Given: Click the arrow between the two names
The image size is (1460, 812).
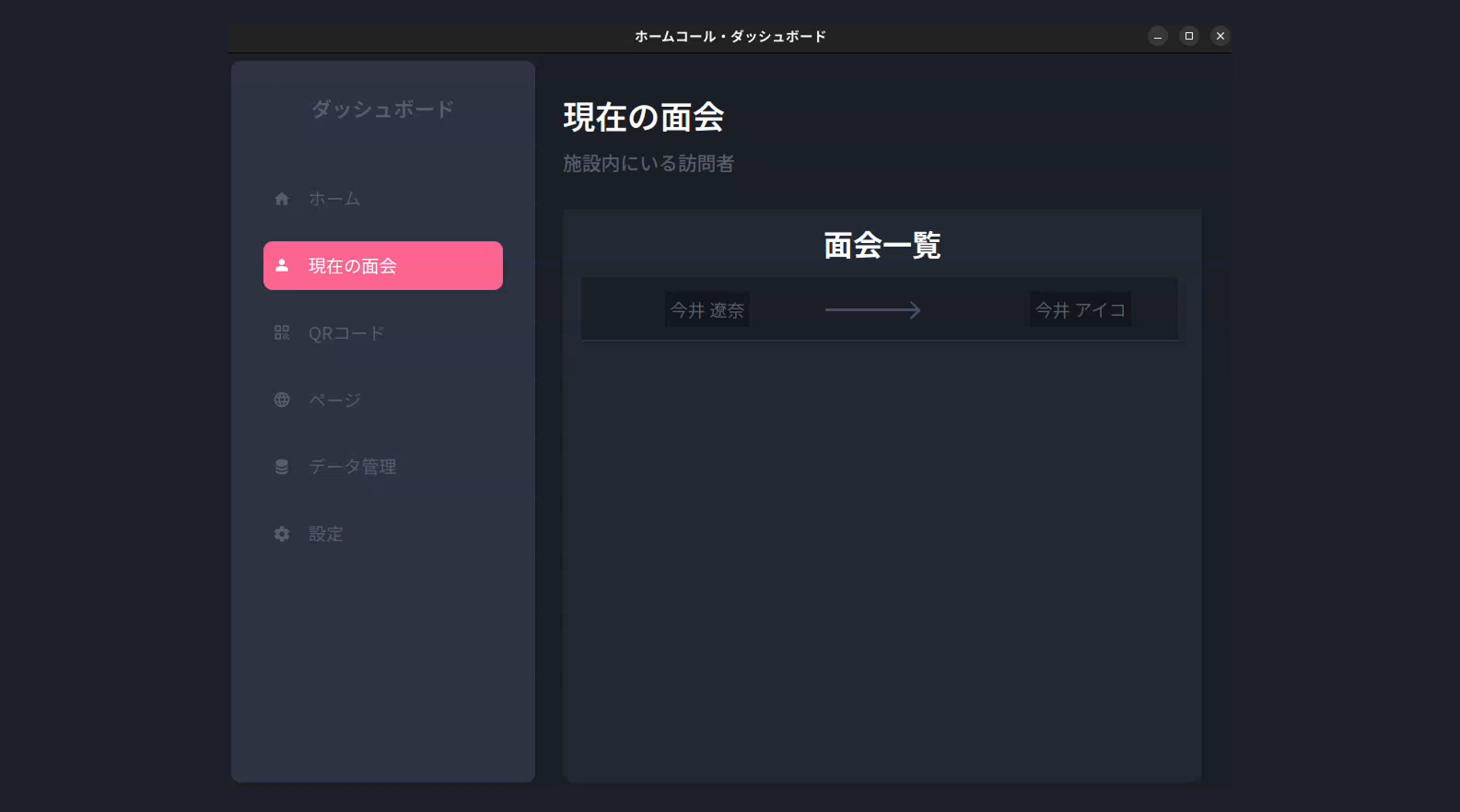Looking at the screenshot, I should (872, 310).
